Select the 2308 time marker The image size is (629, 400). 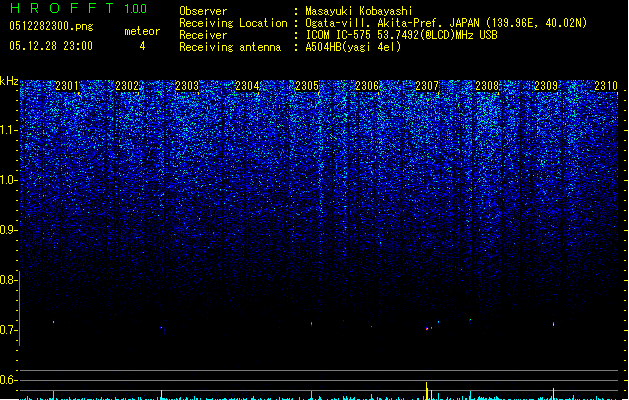pos(487,86)
